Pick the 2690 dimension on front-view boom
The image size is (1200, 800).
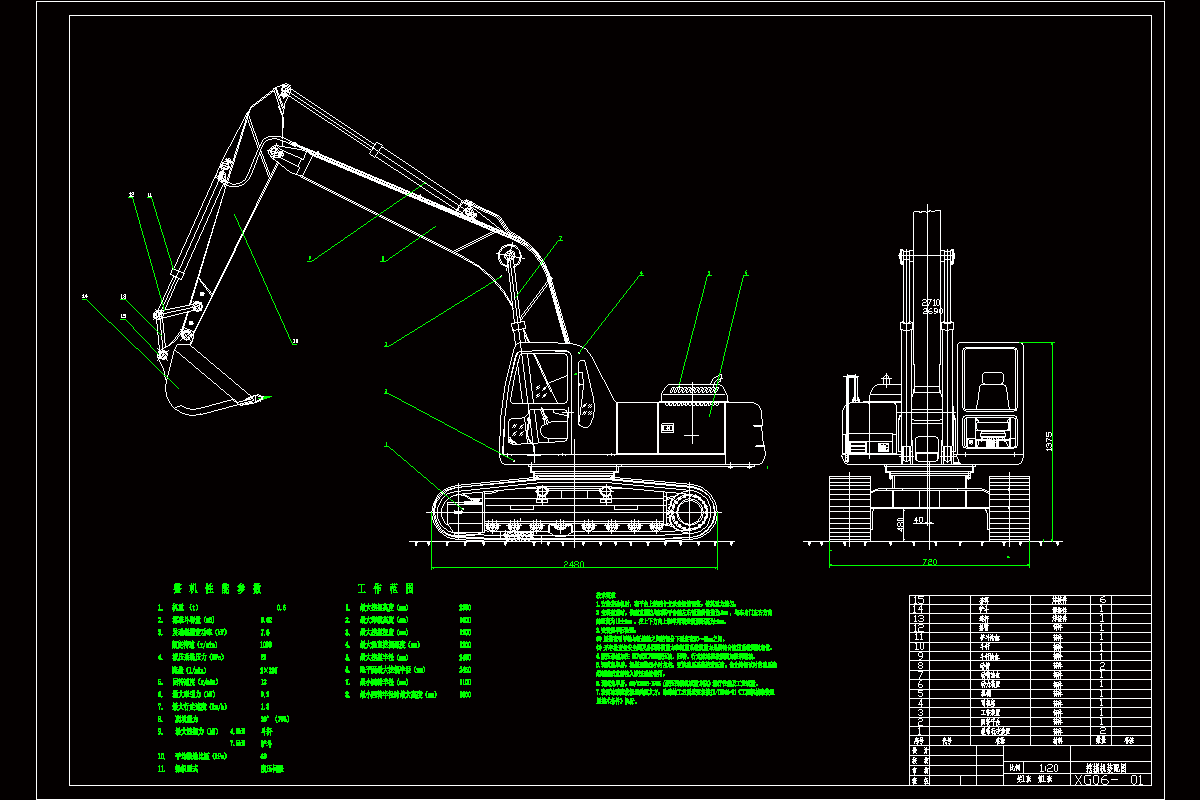tap(931, 311)
